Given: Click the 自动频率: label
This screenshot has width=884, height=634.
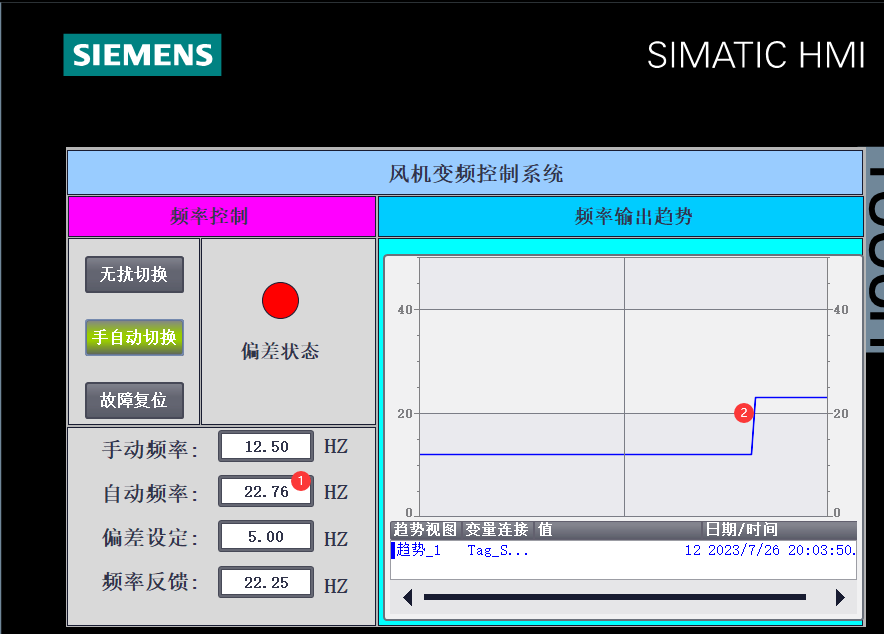Looking at the screenshot, I should click(150, 494).
